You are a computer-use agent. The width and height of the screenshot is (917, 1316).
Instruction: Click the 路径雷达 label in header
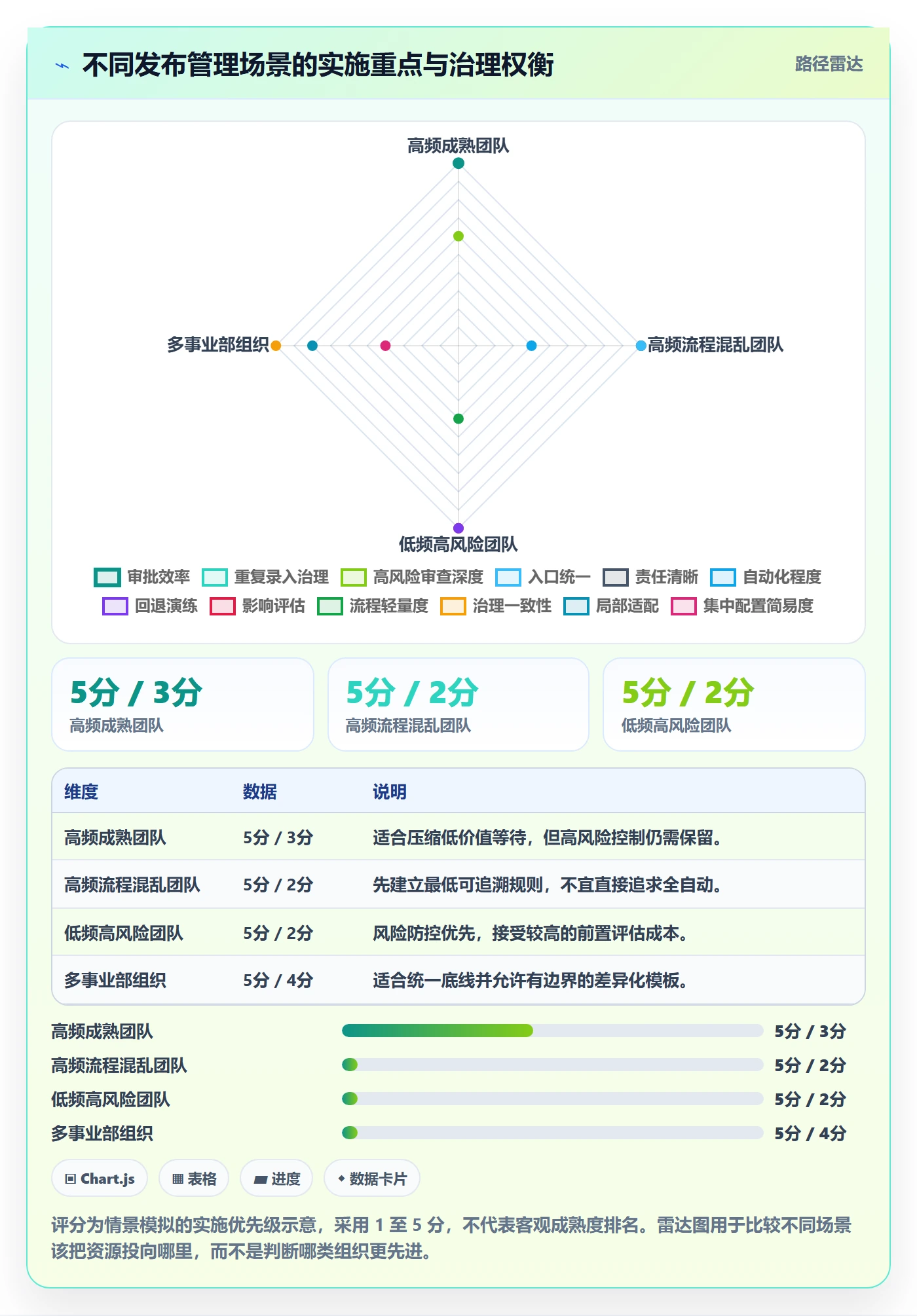point(829,64)
